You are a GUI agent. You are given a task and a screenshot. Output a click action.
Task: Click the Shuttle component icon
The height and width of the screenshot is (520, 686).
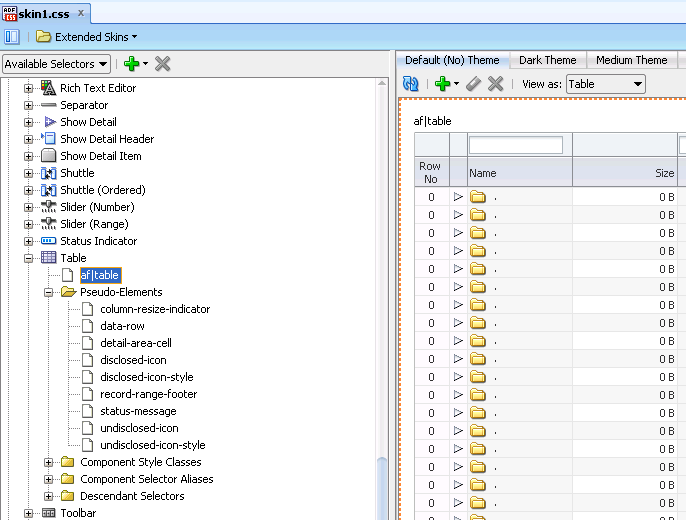(48, 173)
